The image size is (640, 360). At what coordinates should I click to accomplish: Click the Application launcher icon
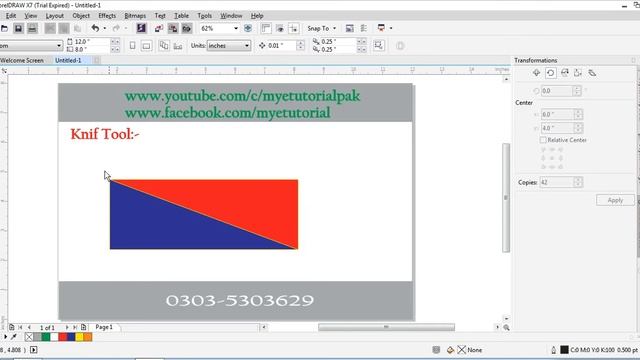point(381,28)
